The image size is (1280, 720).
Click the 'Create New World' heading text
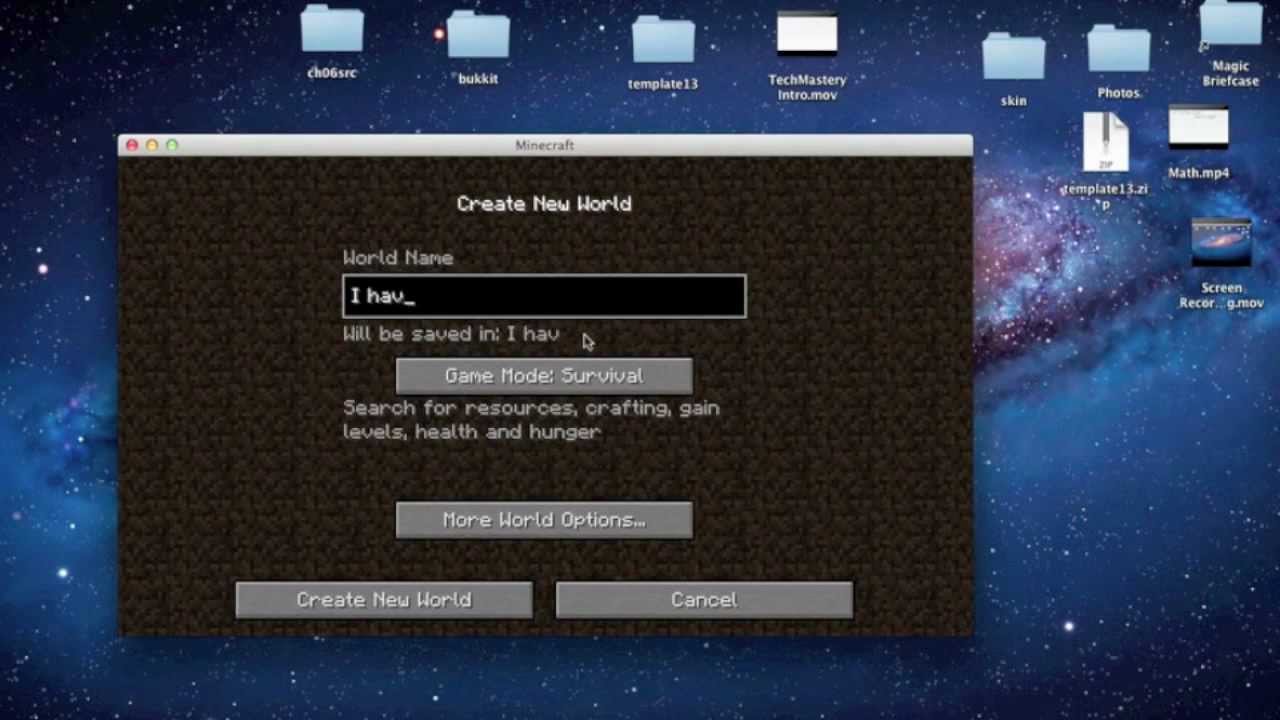coord(544,204)
